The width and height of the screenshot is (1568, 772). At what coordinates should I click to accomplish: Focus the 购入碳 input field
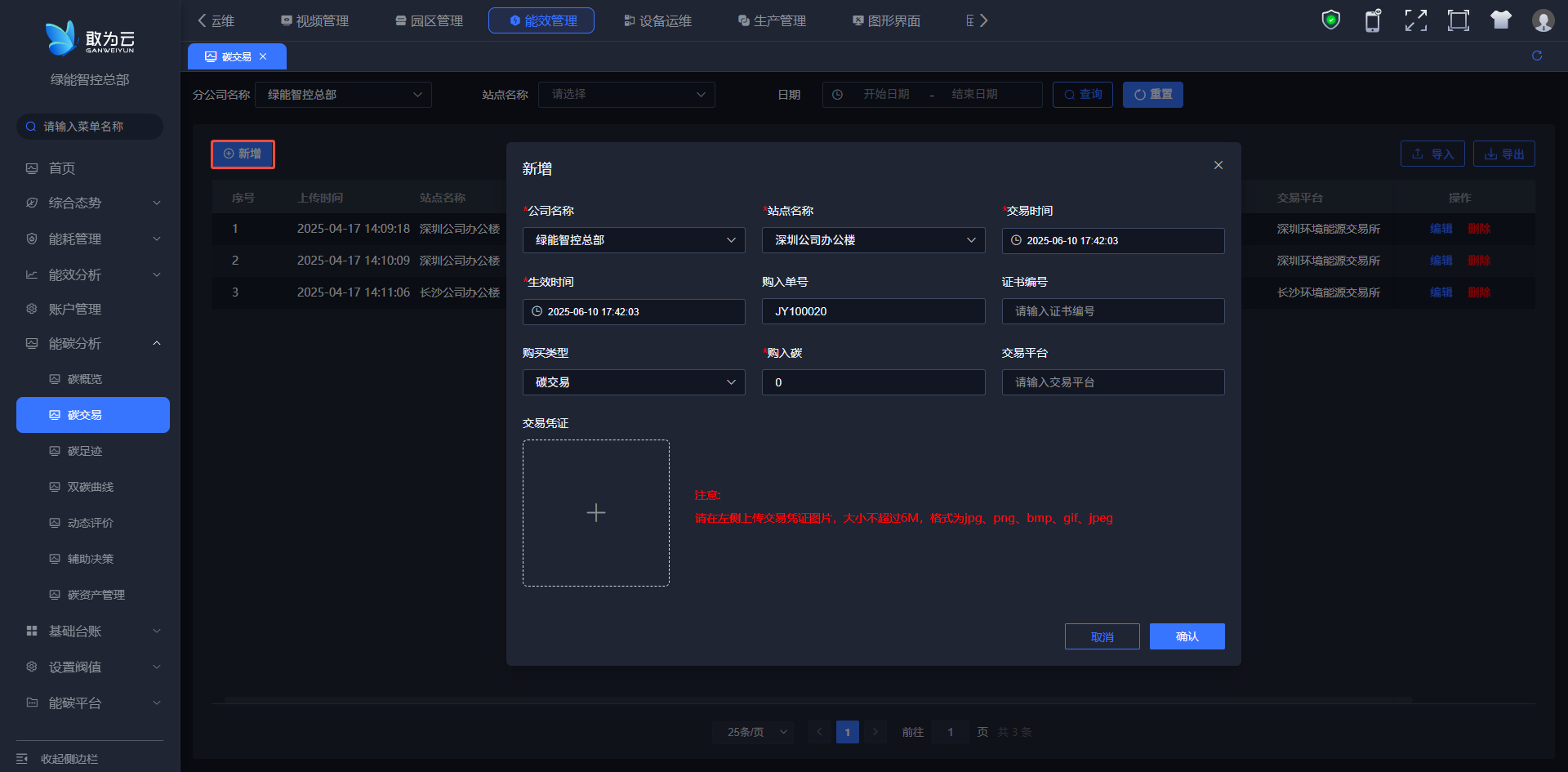pyautogui.click(x=873, y=382)
